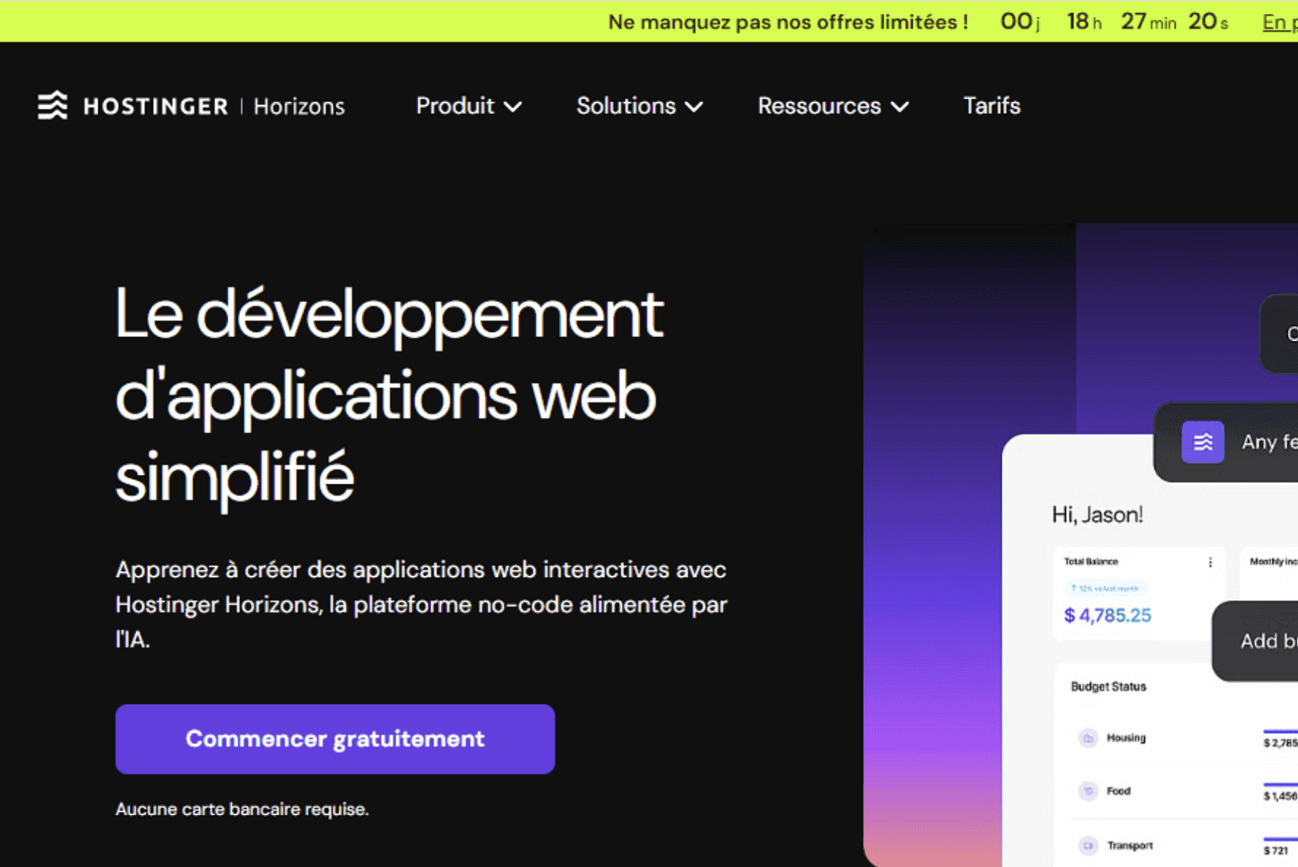This screenshot has width=1298, height=867.
Task: Open the Produit dropdown menu
Action: 468,106
